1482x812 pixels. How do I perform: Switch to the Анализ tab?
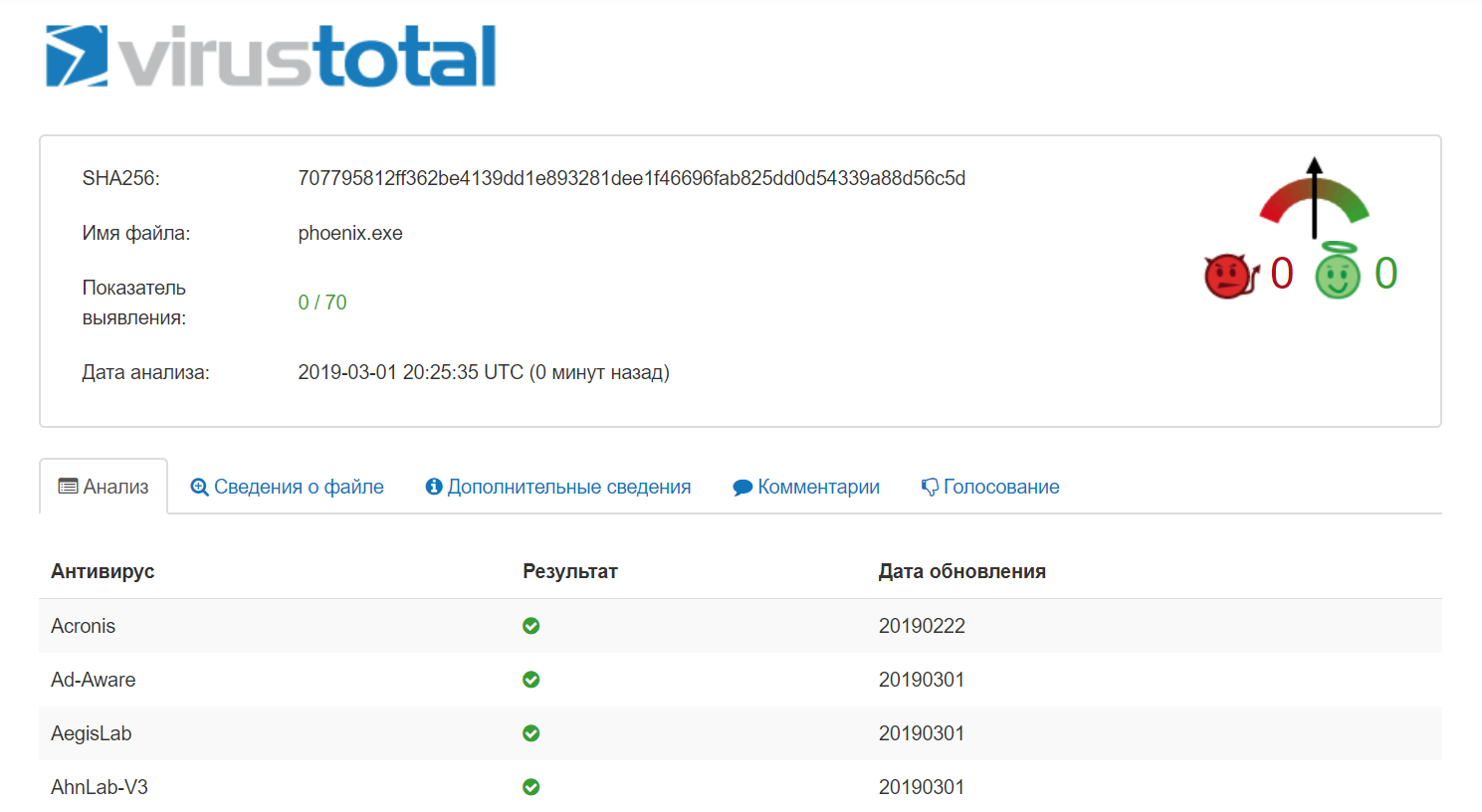104,487
